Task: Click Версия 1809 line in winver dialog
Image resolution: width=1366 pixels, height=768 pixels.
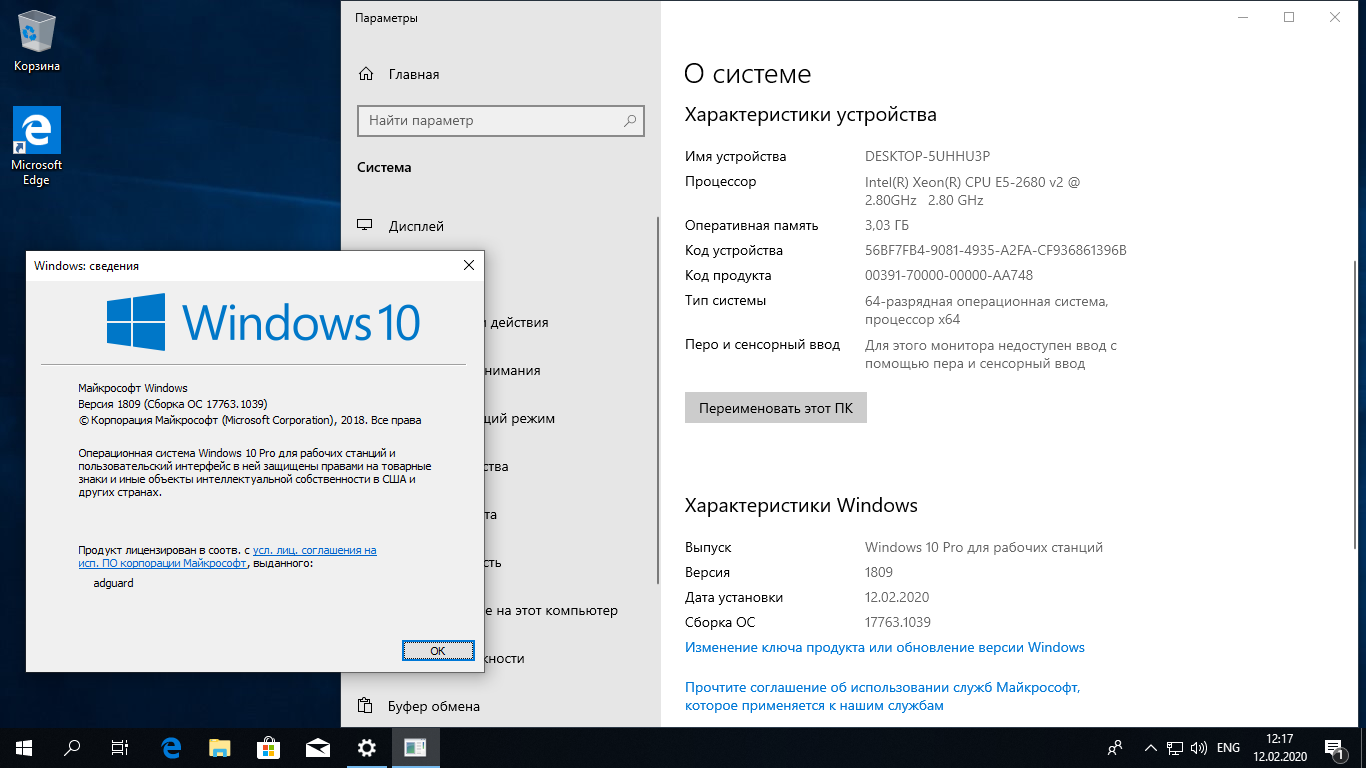Action: click(x=173, y=404)
